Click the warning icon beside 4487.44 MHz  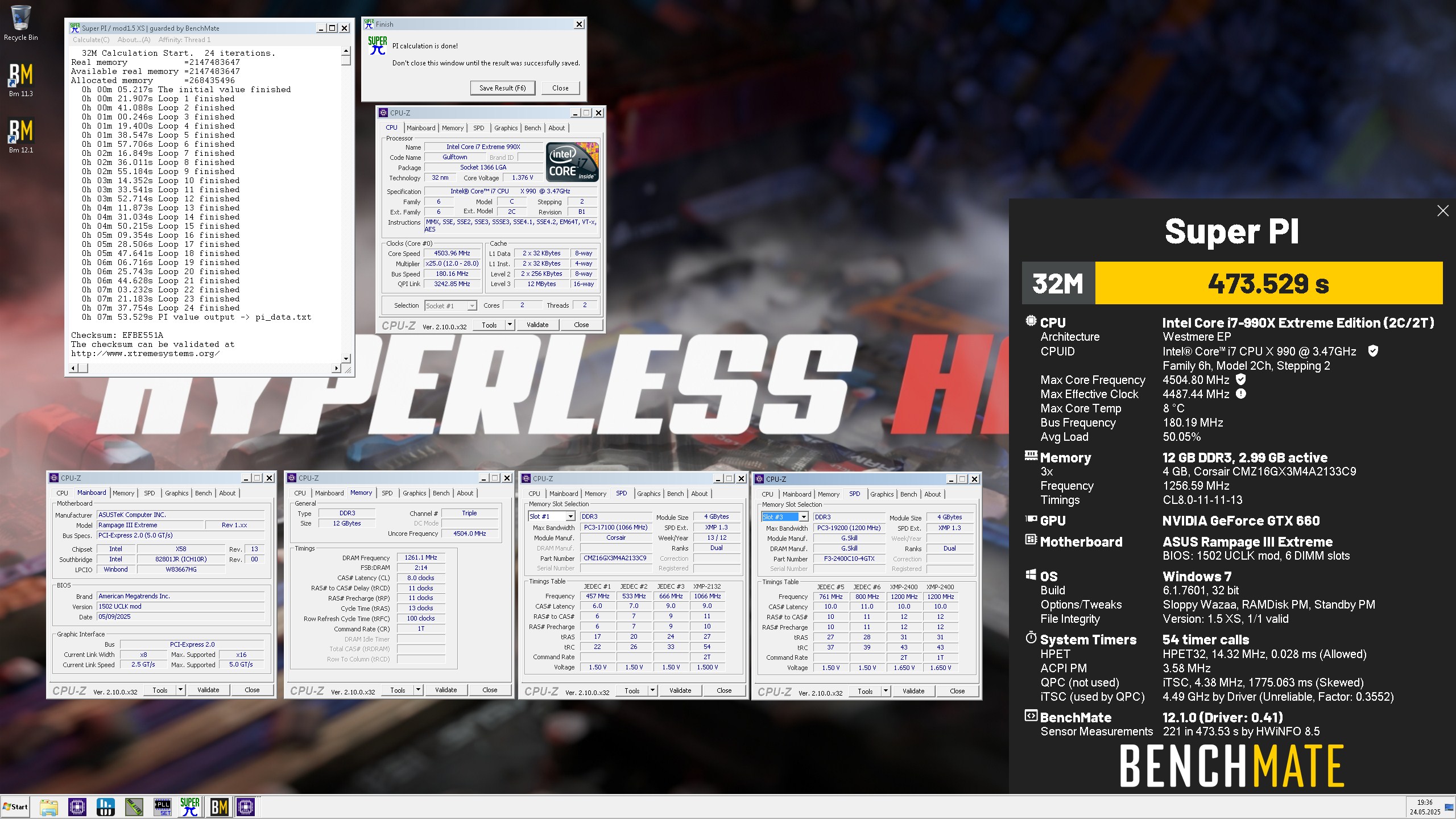1241,393
